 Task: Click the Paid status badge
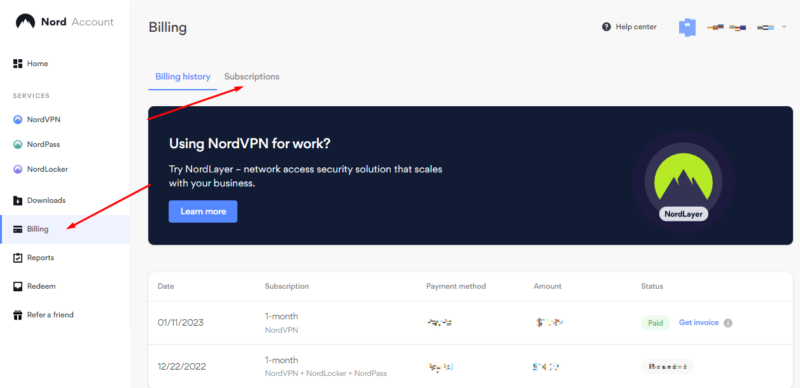tap(656, 323)
